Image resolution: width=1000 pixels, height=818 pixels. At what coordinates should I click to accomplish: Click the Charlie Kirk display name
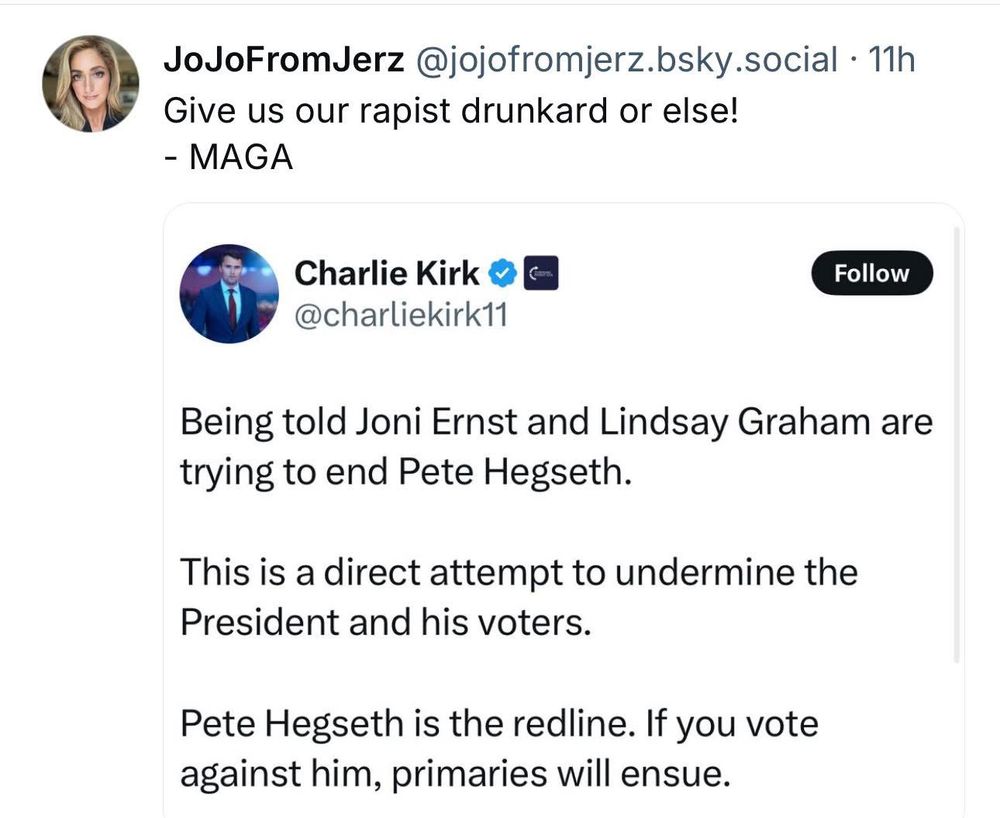tap(387, 272)
